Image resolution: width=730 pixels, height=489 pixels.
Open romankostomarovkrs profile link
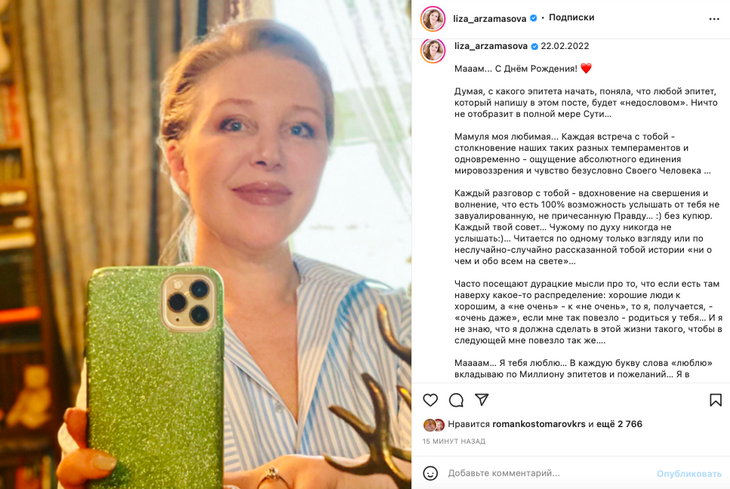point(539,424)
